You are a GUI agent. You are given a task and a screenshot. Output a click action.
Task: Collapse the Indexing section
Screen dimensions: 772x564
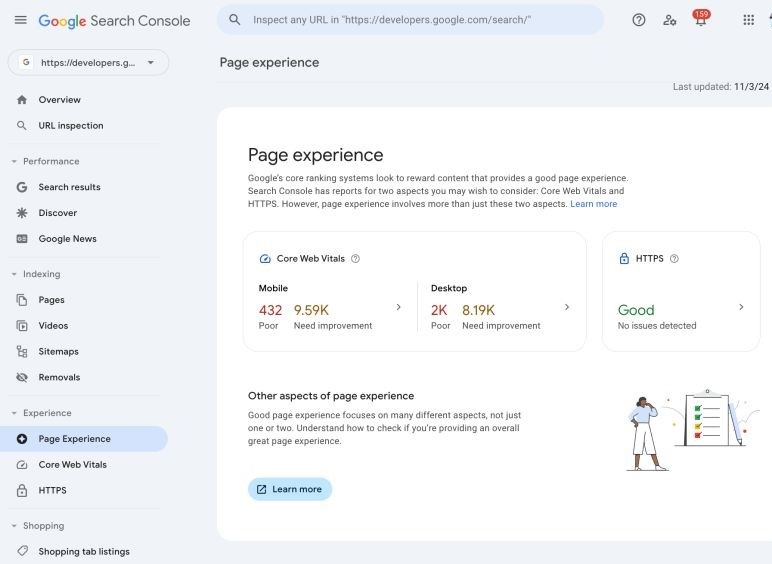pyautogui.click(x=14, y=274)
